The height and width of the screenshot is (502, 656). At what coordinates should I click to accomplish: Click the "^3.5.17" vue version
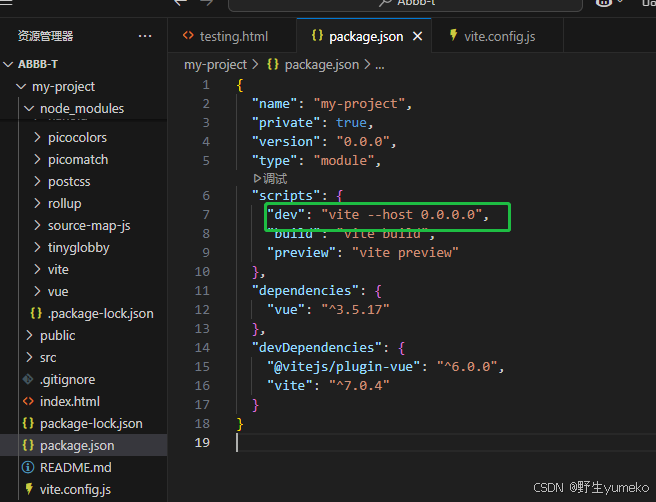coord(355,310)
